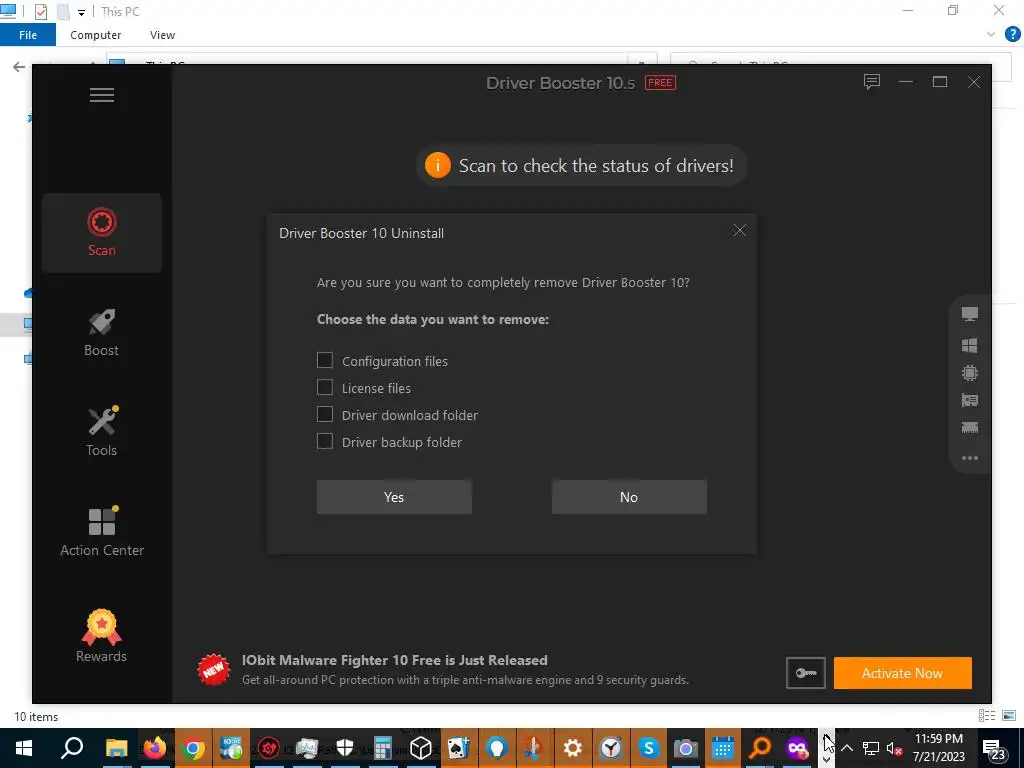The height and width of the screenshot is (768, 1024).
Task: Open the IObit Malware Fighter 10 promo link
Action: [394, 660]
